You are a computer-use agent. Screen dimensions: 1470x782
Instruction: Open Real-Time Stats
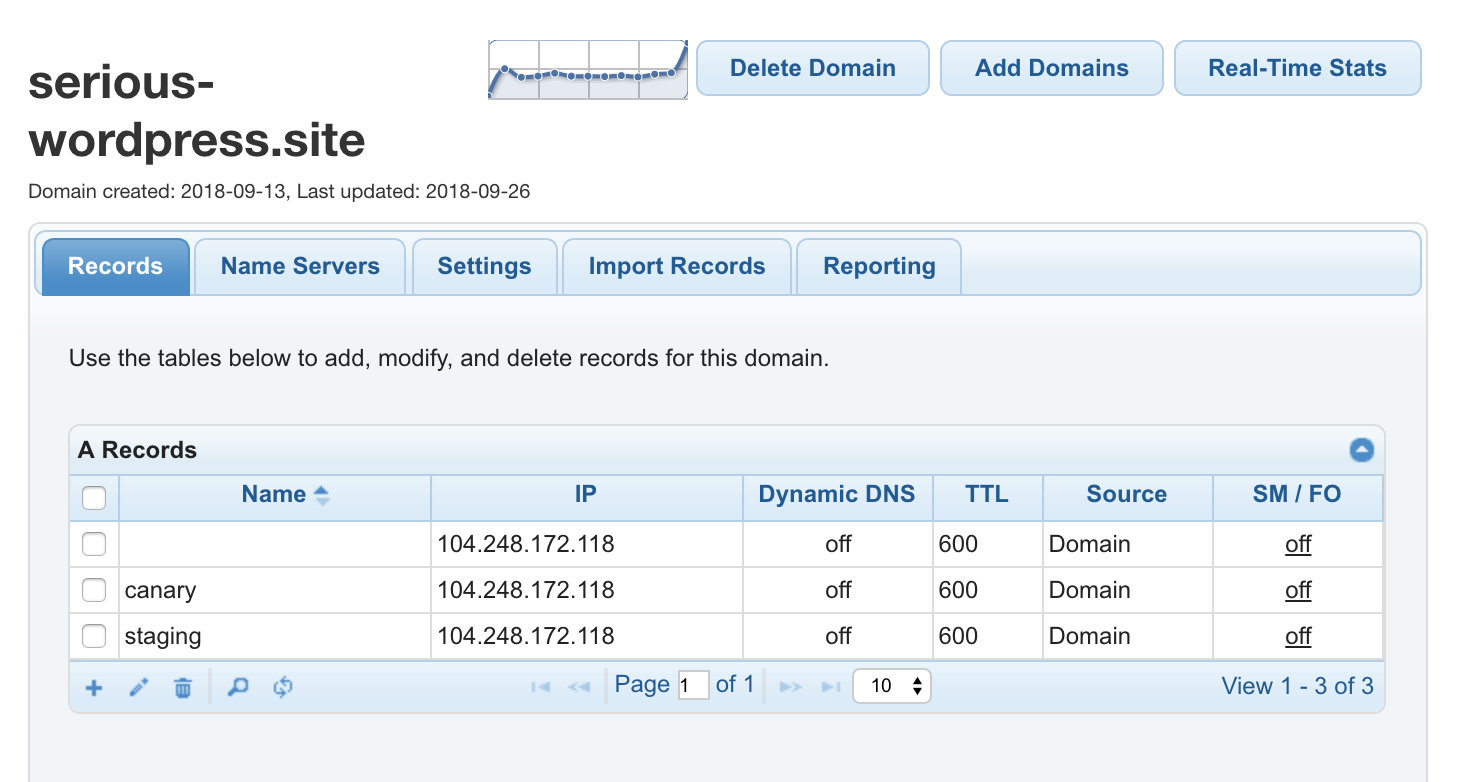click(x=1297, y=68)
